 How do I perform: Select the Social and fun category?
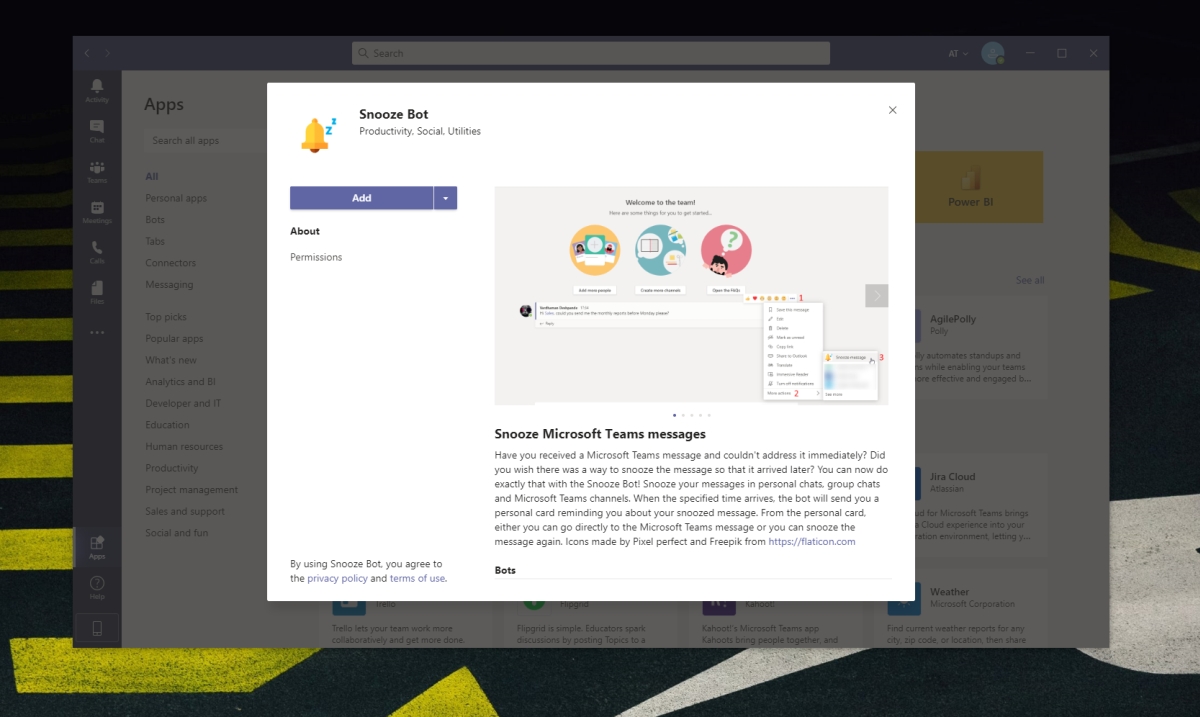point(177,533)
